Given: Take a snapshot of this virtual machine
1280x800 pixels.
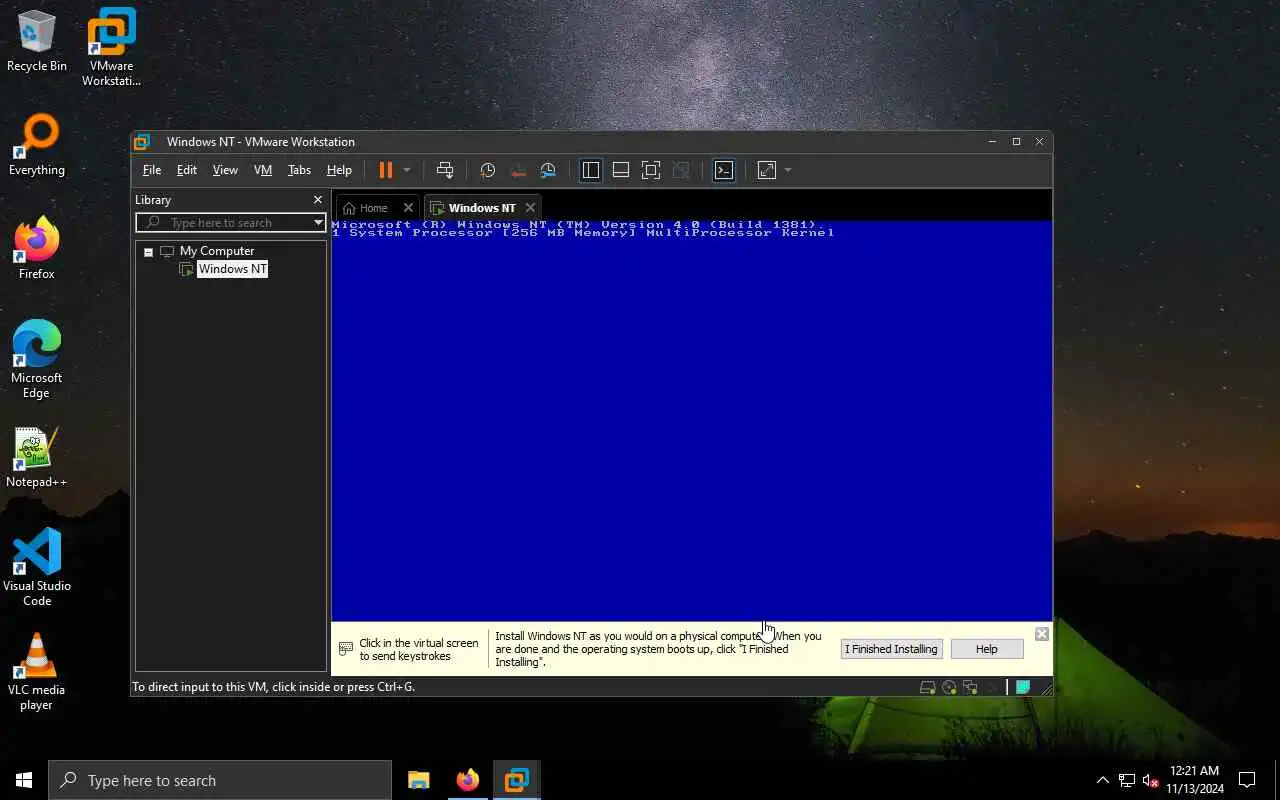Looking at the screenshot, I should [487, 170].
